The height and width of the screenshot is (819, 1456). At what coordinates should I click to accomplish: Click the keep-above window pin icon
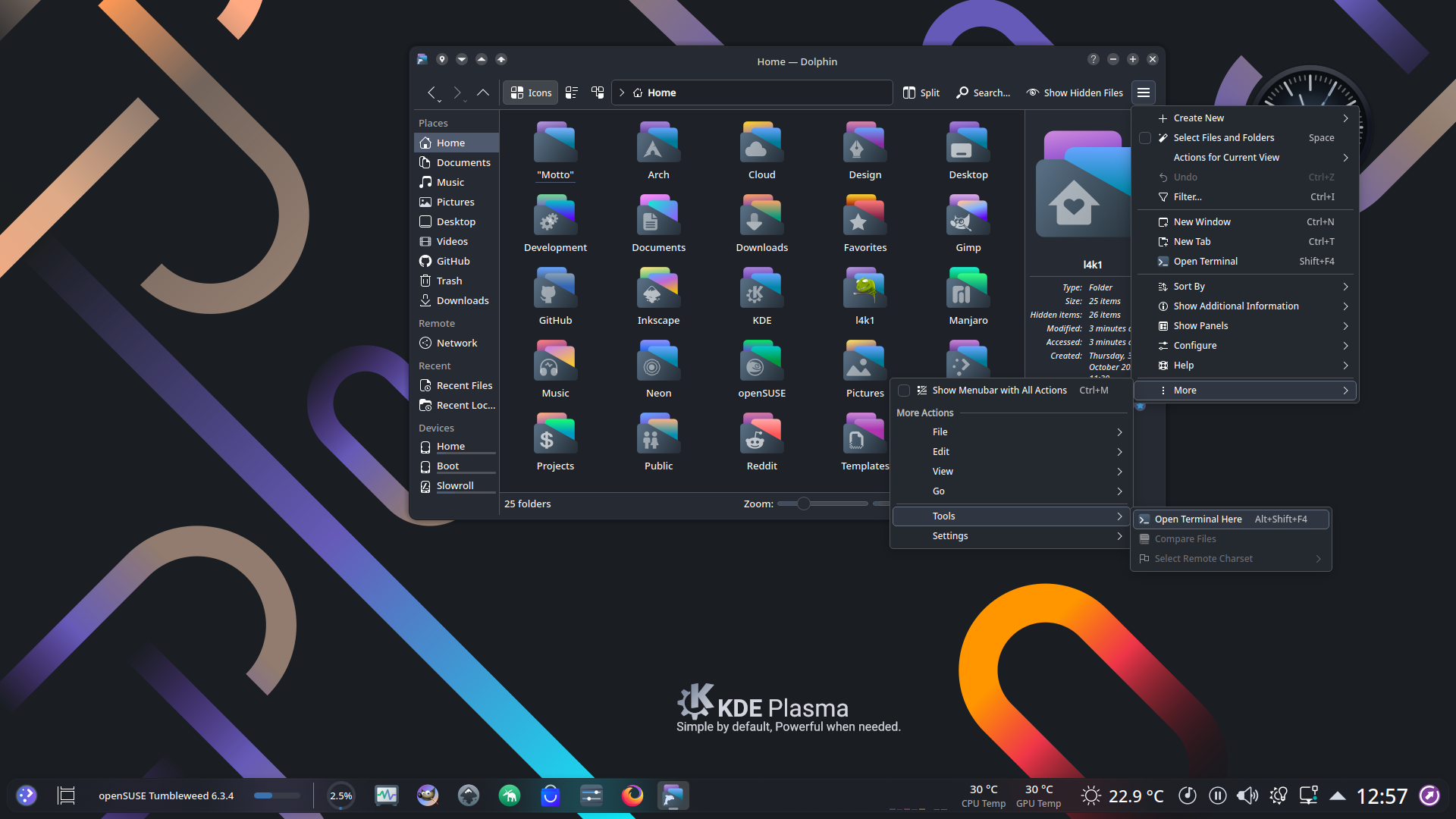pyautogui.click(x=442, y=59)
